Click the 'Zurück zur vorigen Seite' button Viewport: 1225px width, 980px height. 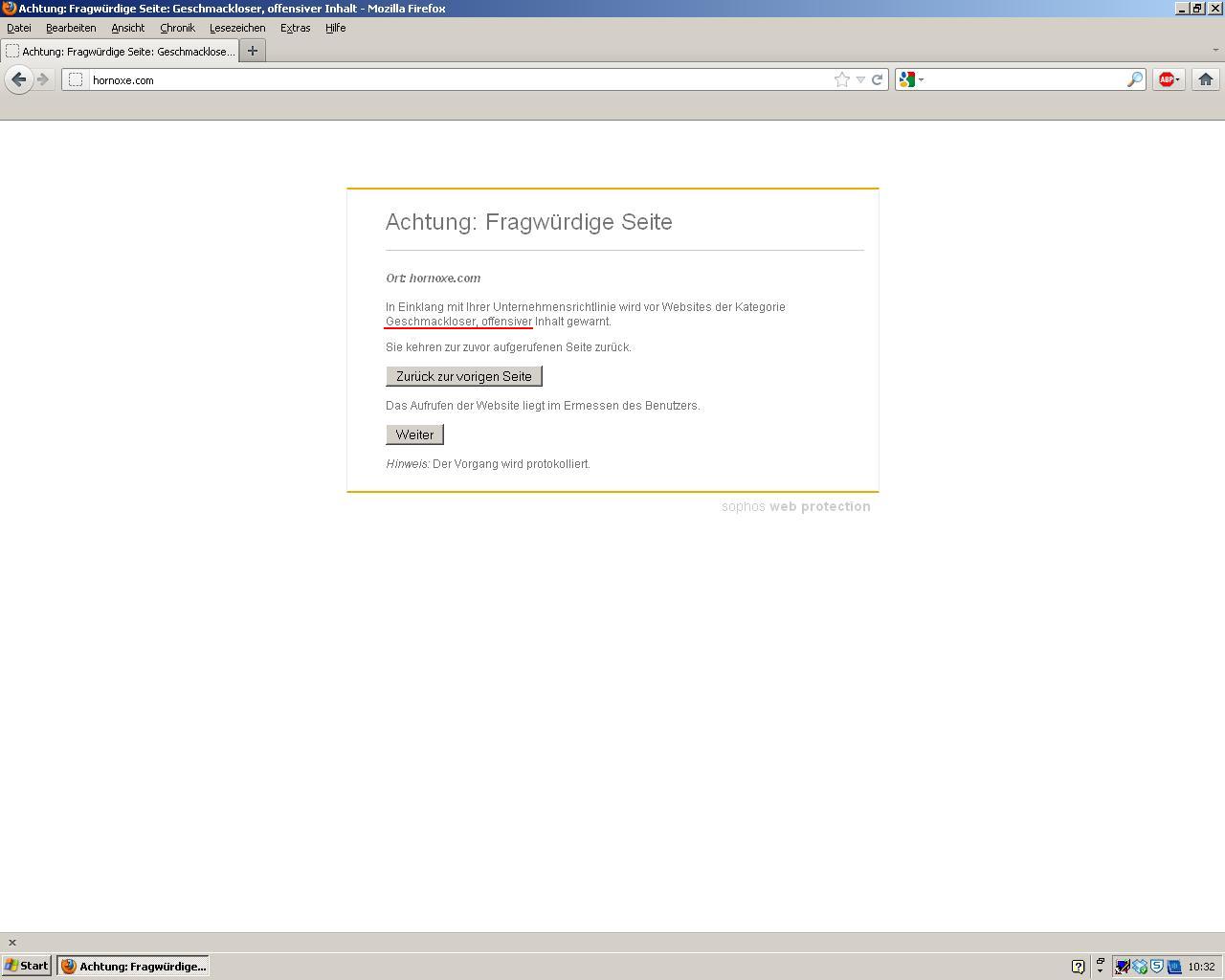[464, 376]
